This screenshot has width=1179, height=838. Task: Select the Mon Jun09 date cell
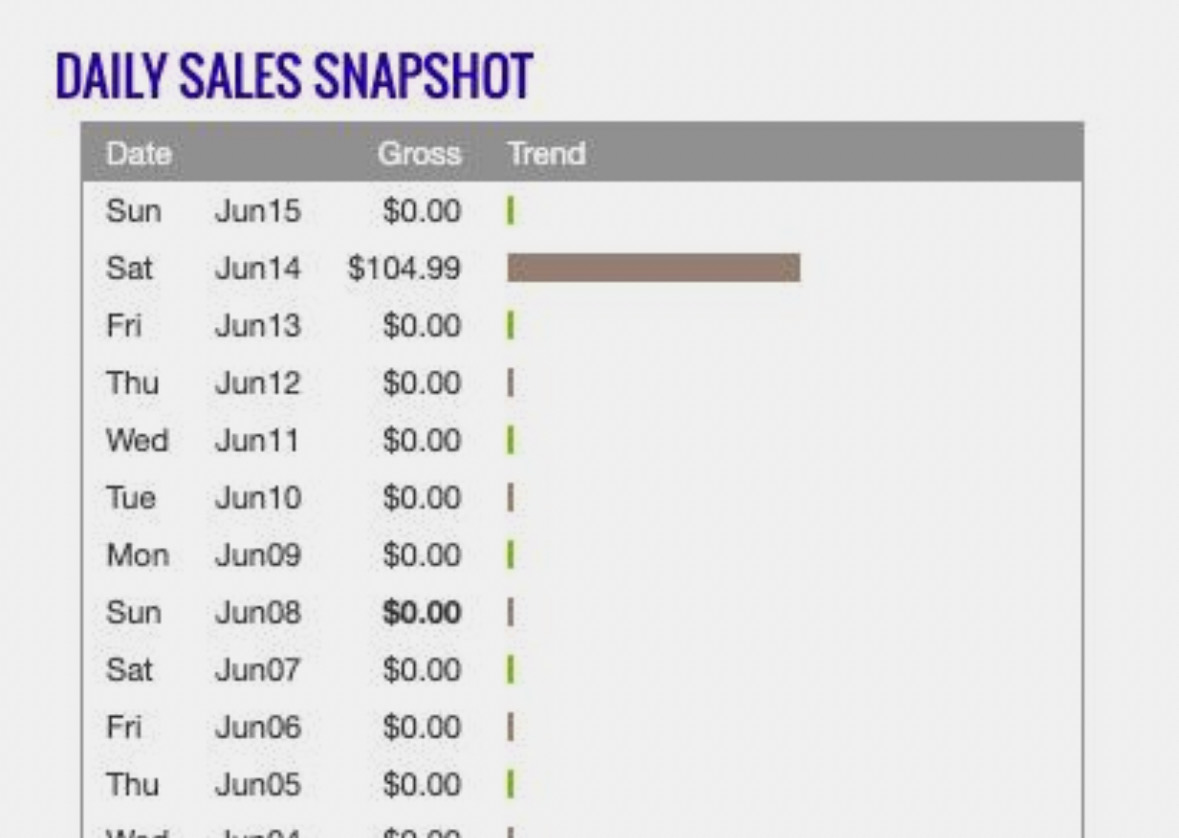[204, 555]
